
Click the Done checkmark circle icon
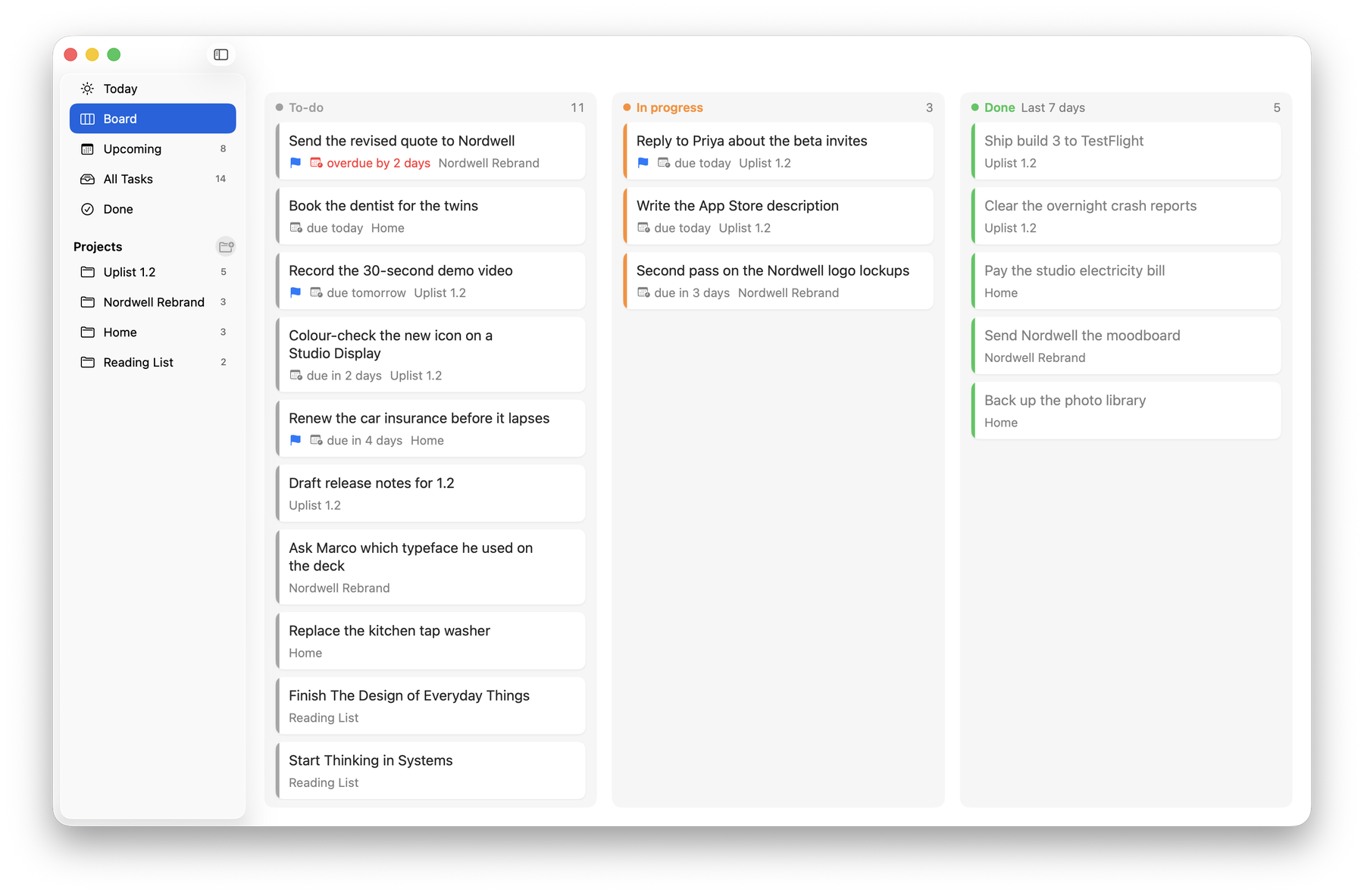[88, 209]
